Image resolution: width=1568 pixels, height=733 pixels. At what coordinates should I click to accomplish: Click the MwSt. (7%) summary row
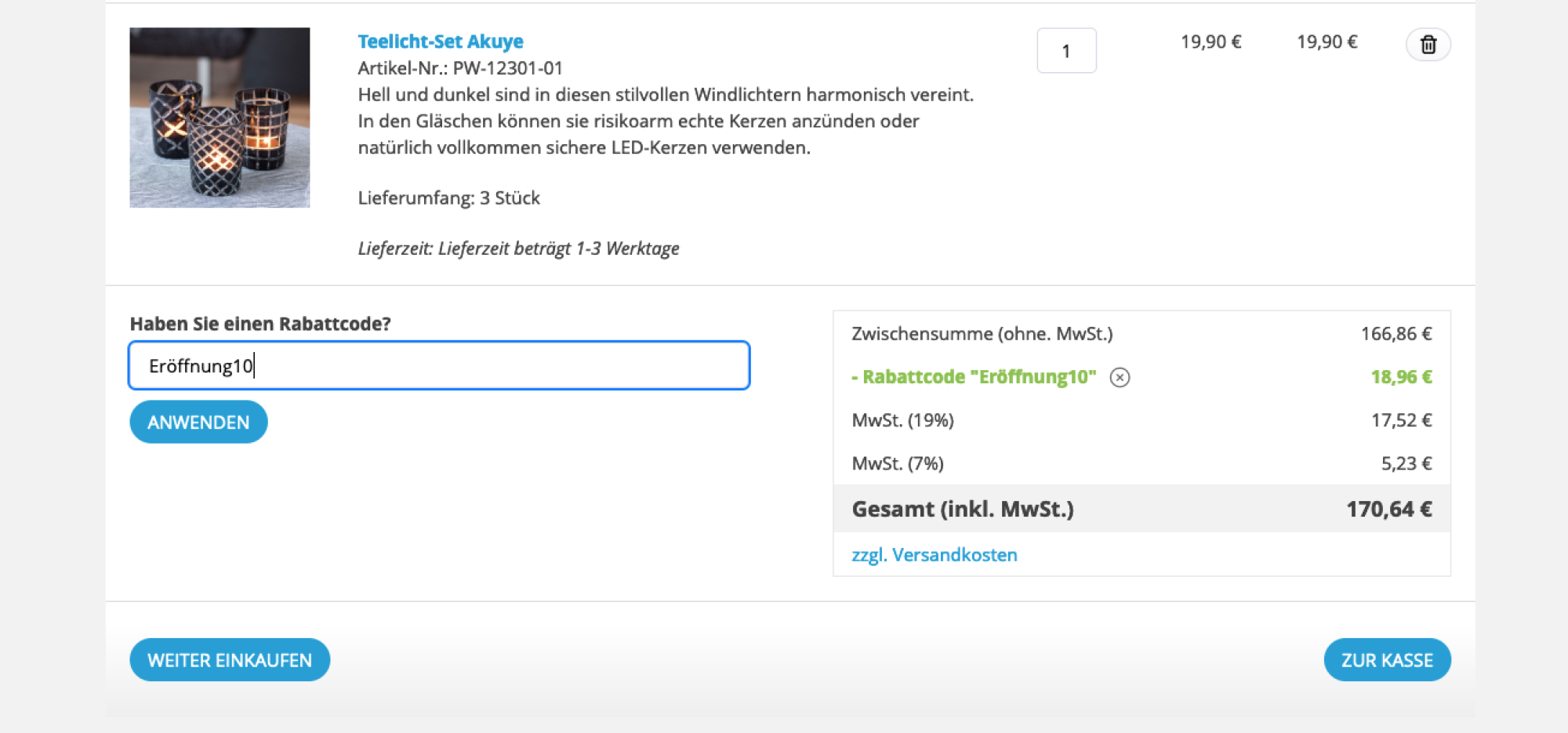click(x=897, y=463)
